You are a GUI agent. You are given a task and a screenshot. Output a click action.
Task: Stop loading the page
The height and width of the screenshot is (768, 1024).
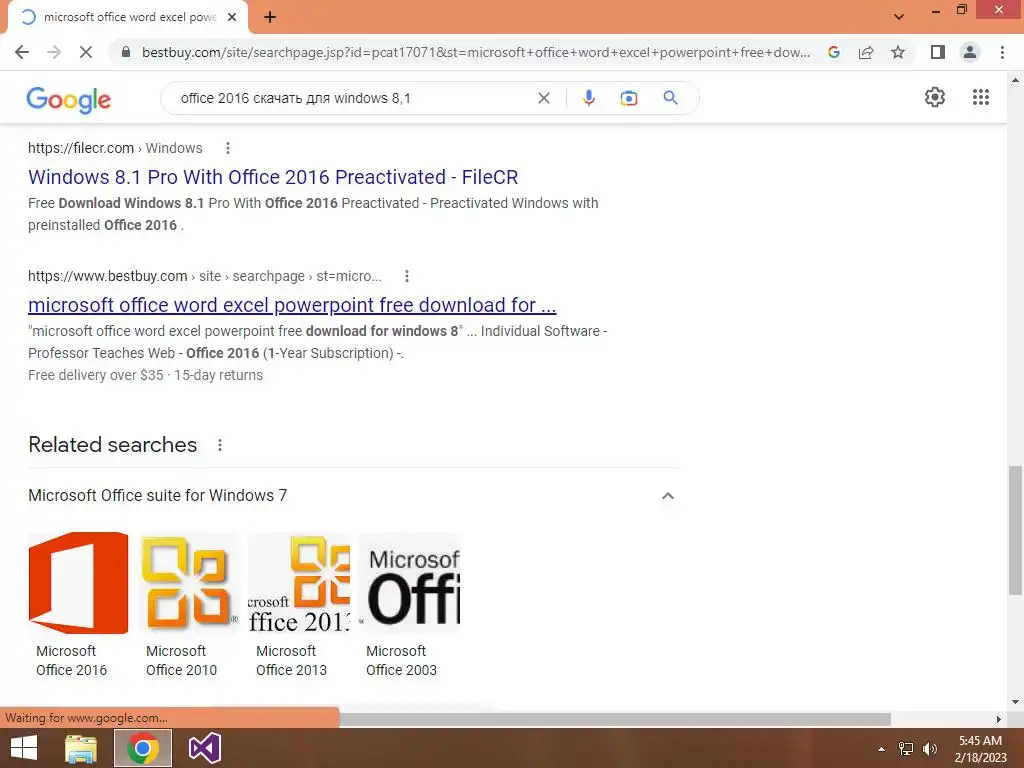tap(86, 52)
